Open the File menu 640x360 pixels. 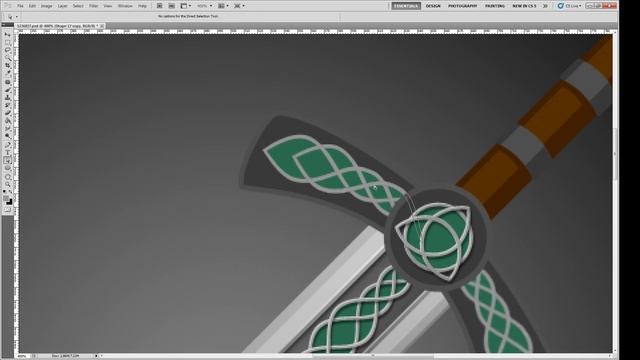tap(20, 6)
